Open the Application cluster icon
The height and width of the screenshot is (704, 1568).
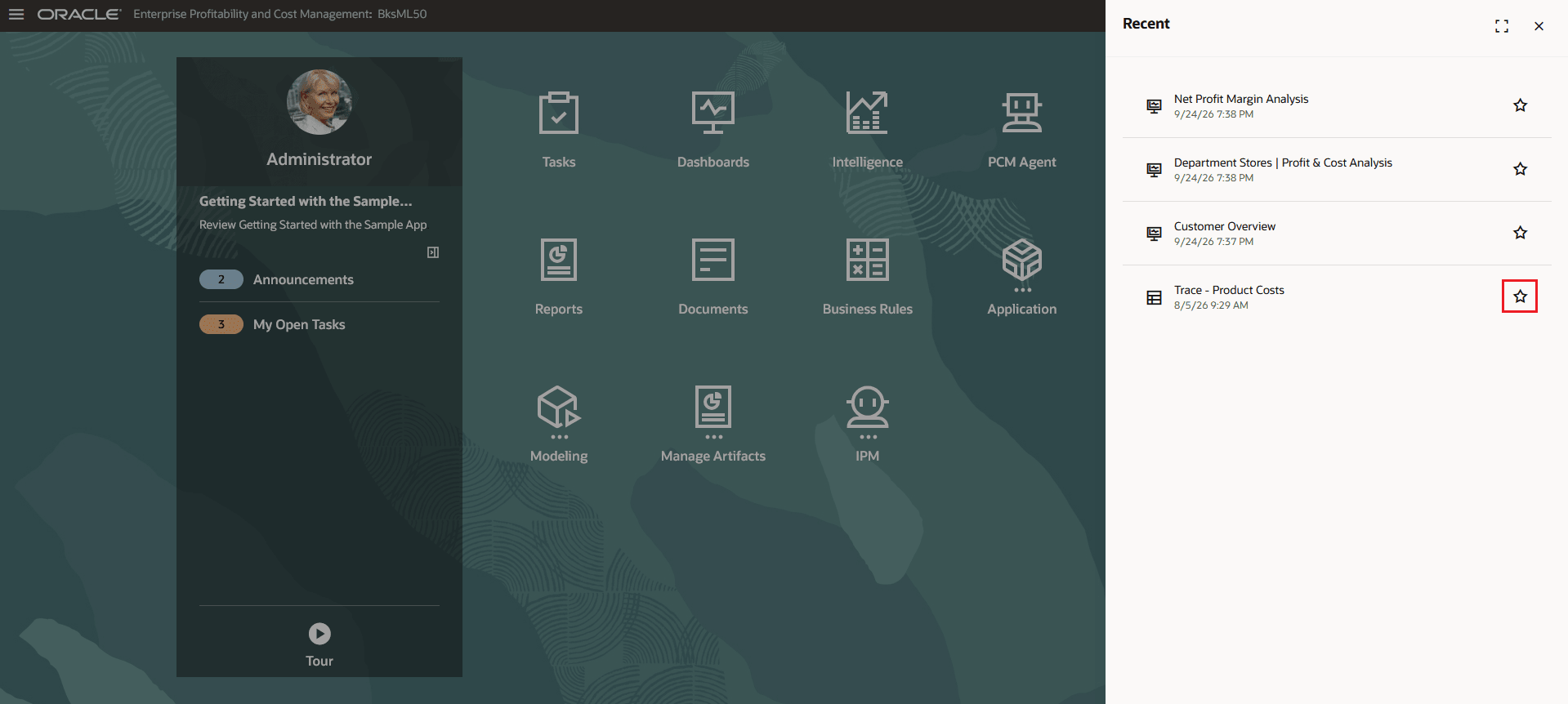1022,265
